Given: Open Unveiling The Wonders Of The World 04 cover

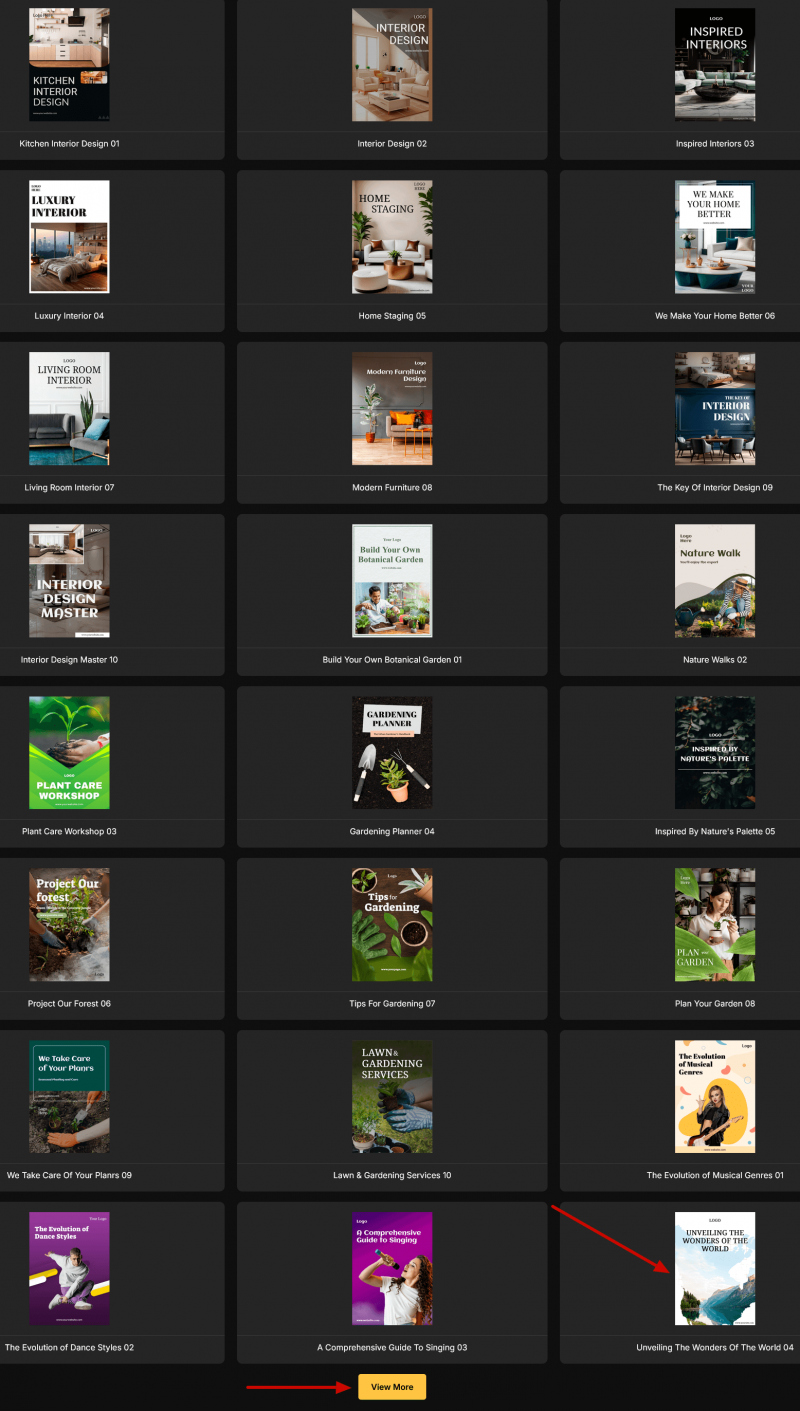Looking at the screenshot, I should 715,1269.
